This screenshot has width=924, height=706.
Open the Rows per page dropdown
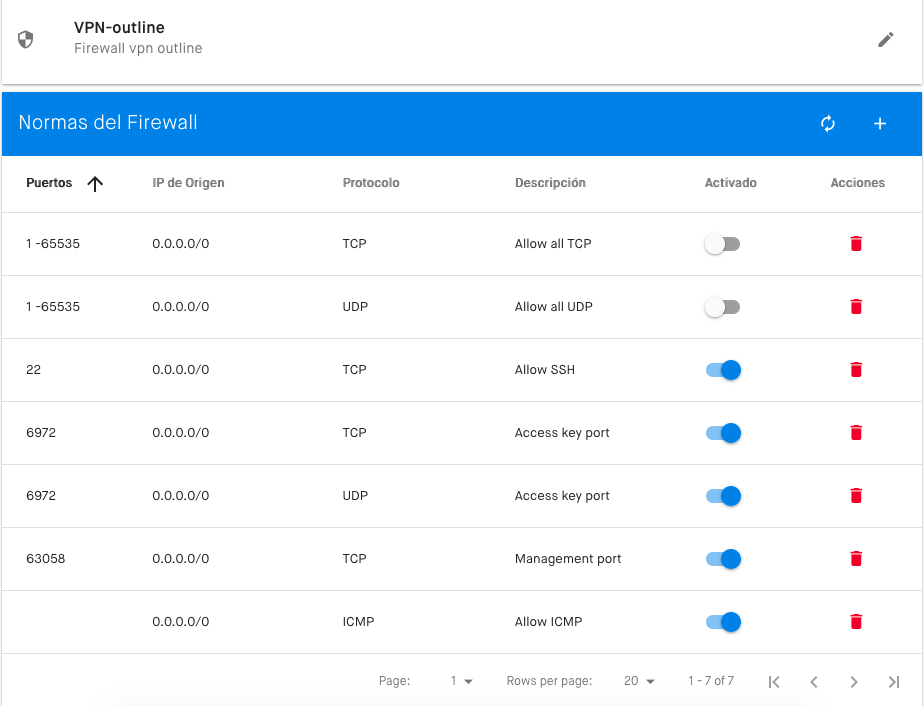click(x=639, y=681)
